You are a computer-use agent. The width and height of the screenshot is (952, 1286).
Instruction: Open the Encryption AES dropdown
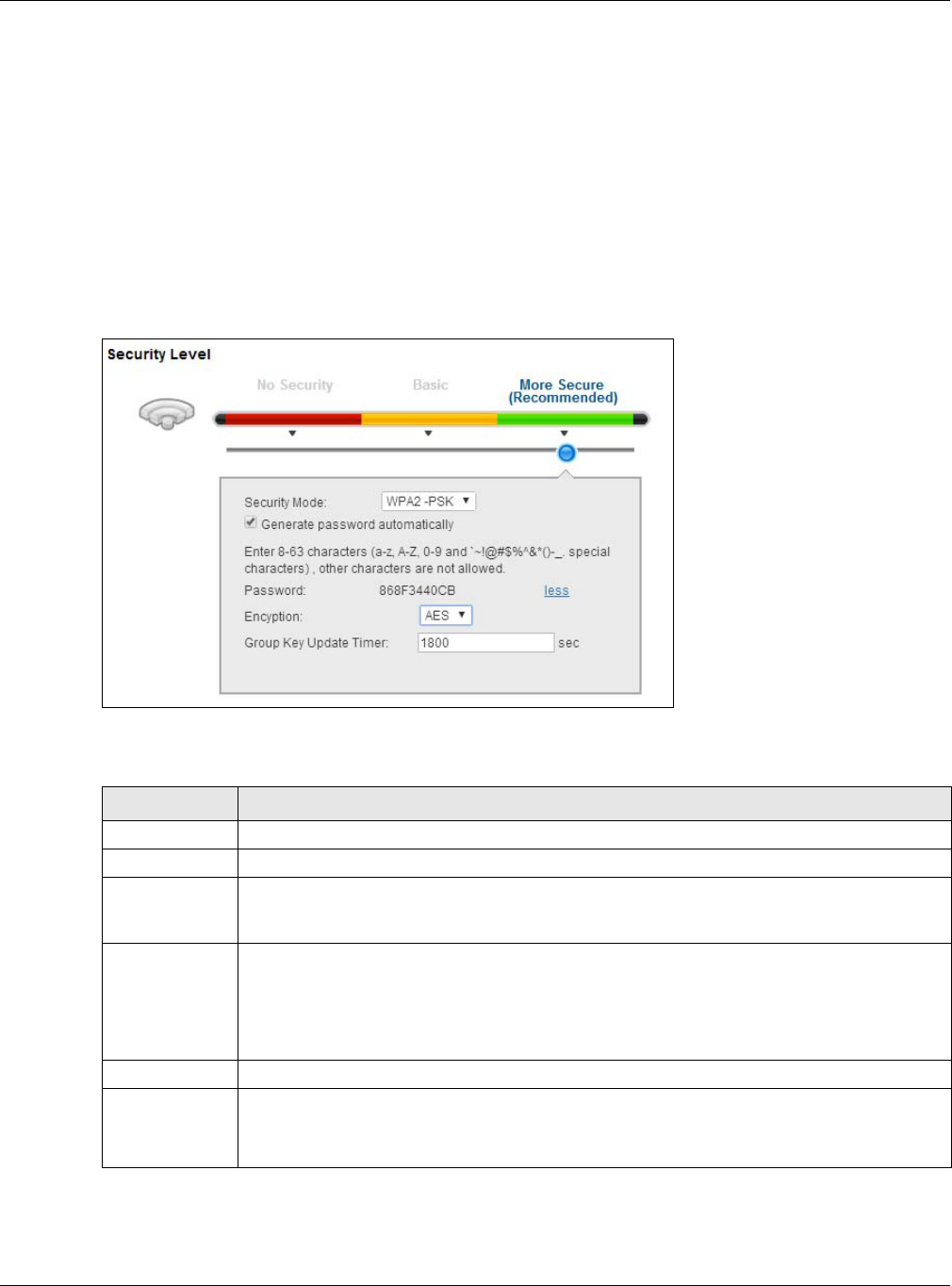[445, 616]
